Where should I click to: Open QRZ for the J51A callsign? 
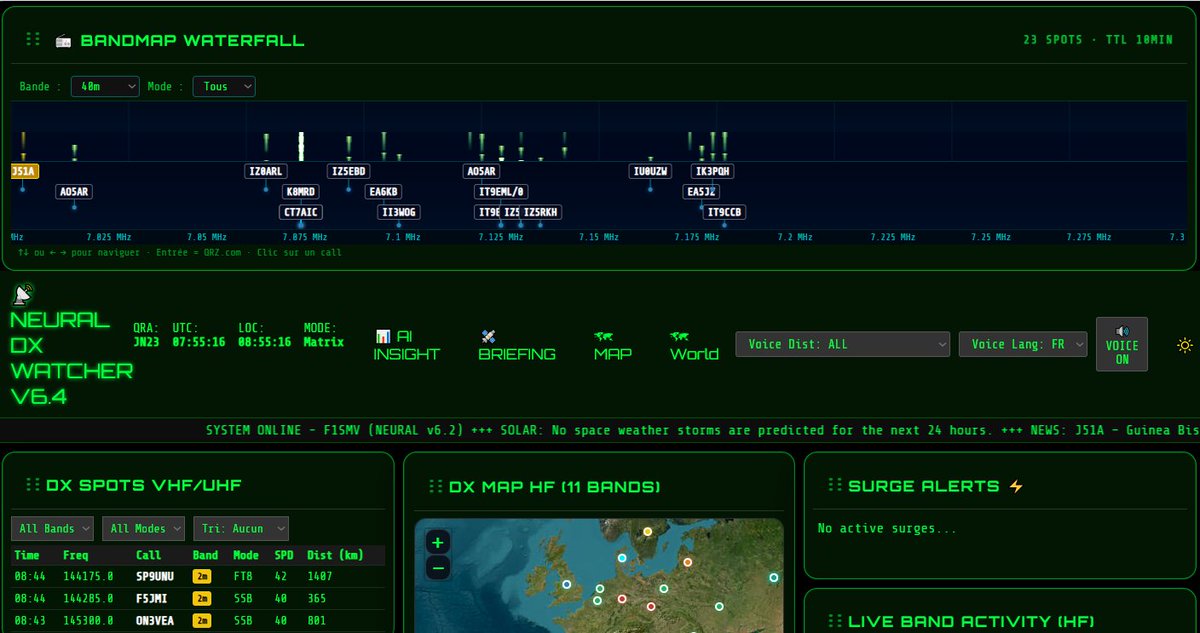[22, 171]
